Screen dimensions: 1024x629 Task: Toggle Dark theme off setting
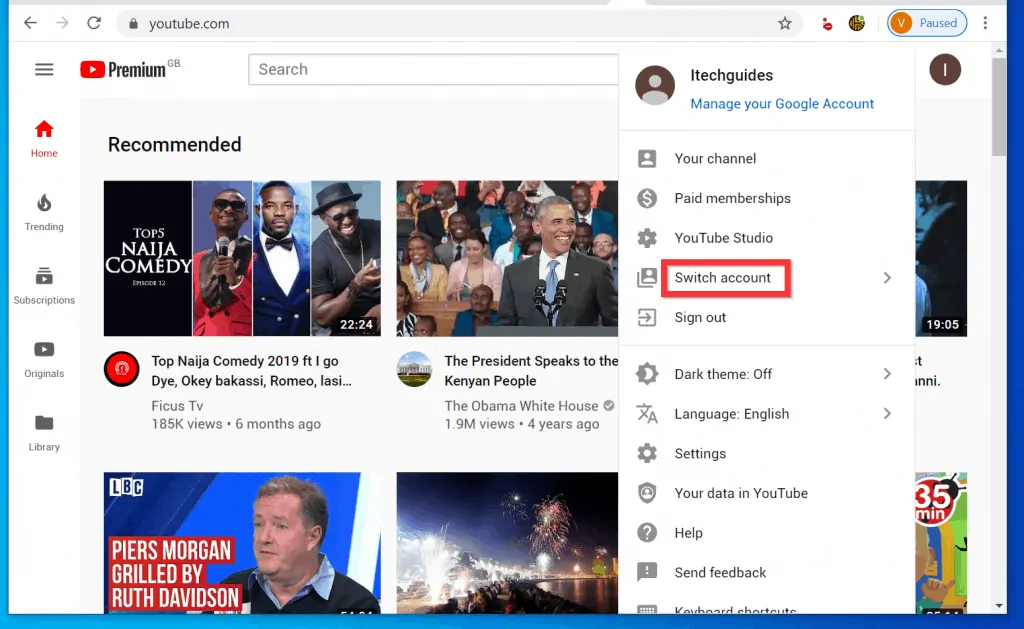(x=723, y=373)
